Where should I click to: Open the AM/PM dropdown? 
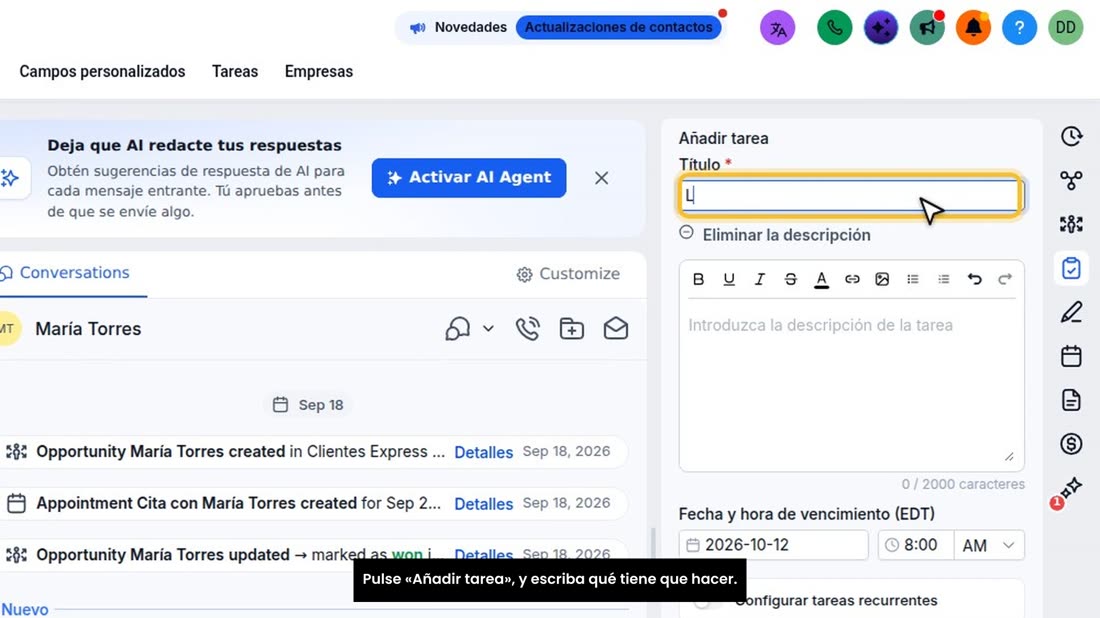point(988,545)
